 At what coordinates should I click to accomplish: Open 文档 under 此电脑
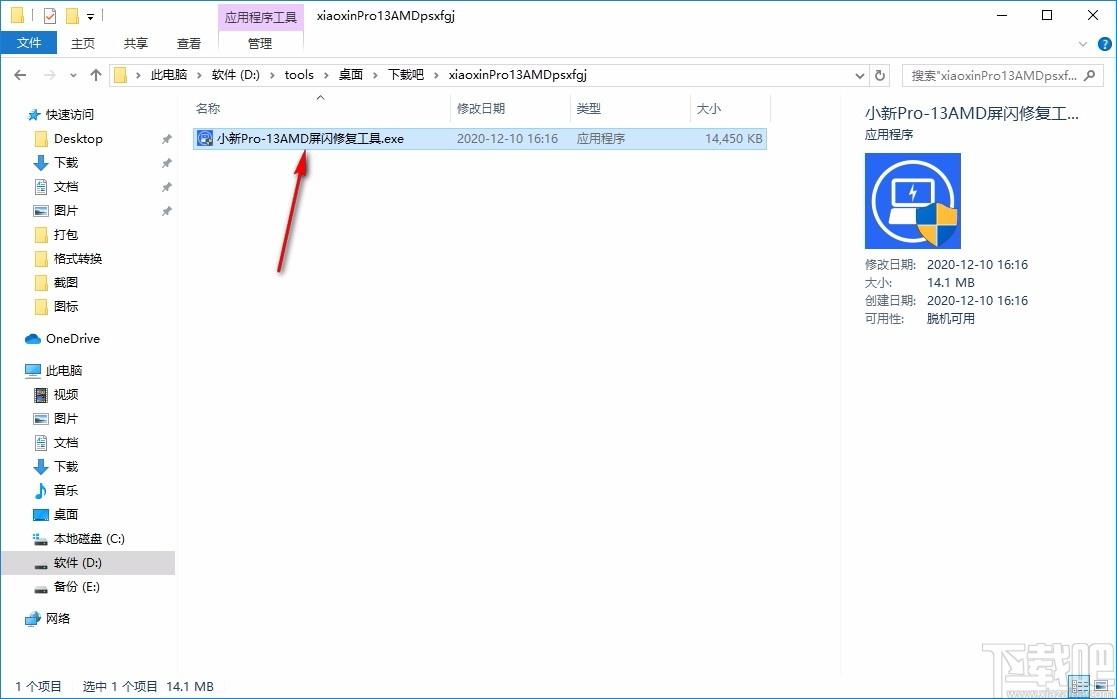66,442
